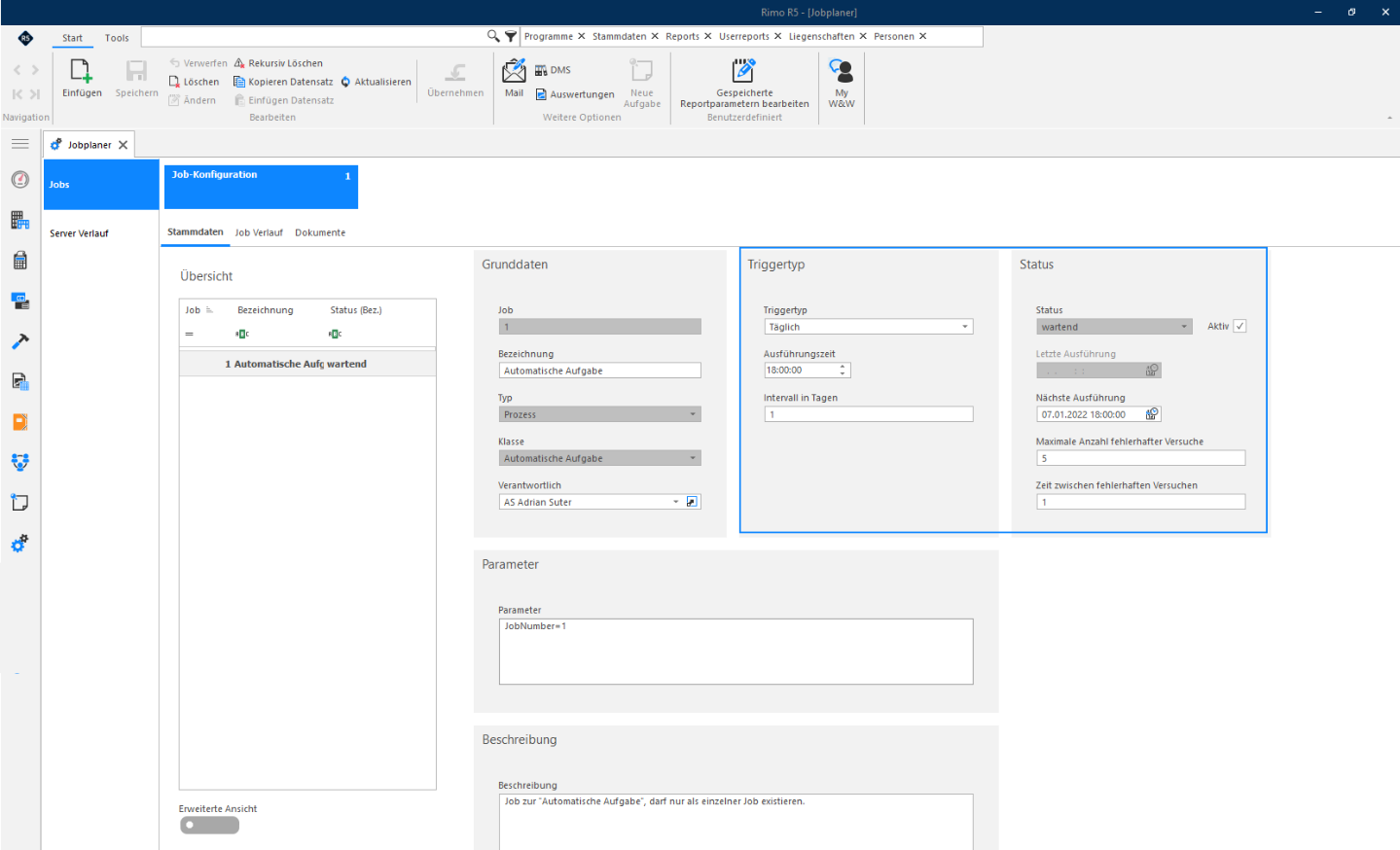
Task: Open Auswertungen in the toolbar
Action: 574,94
